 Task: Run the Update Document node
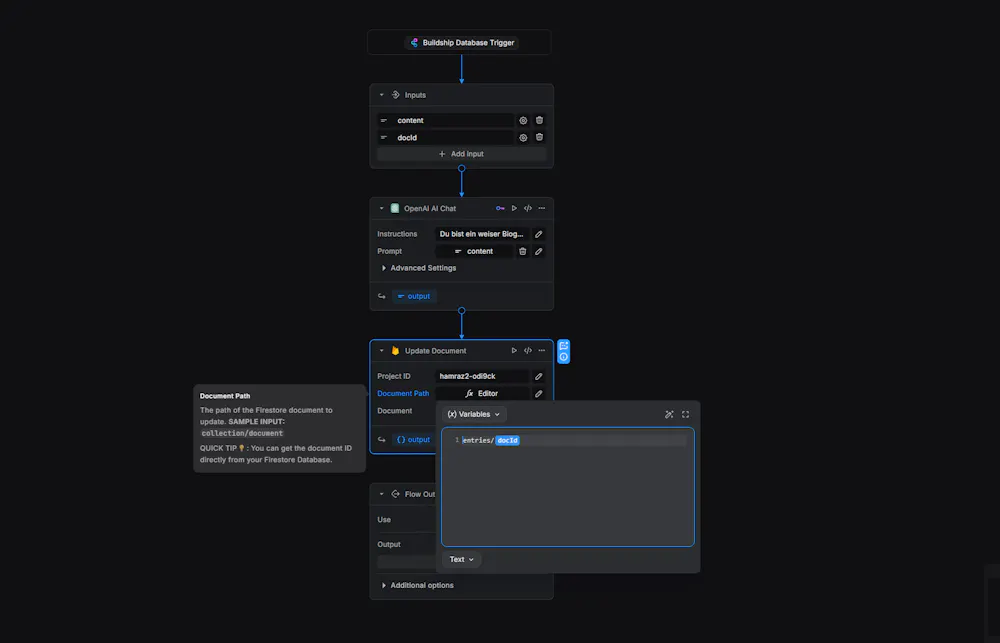point(514,350)
